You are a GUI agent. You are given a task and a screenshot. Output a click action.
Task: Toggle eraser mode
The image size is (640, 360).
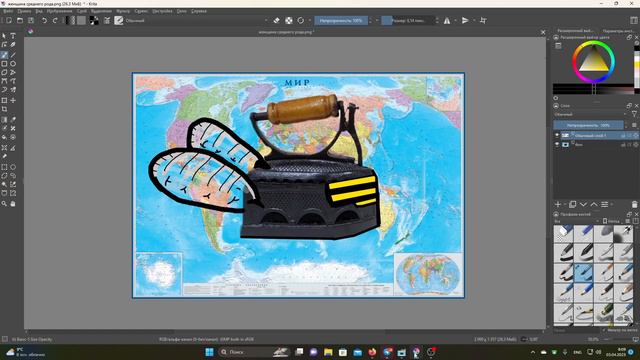(x=277, y=20)
